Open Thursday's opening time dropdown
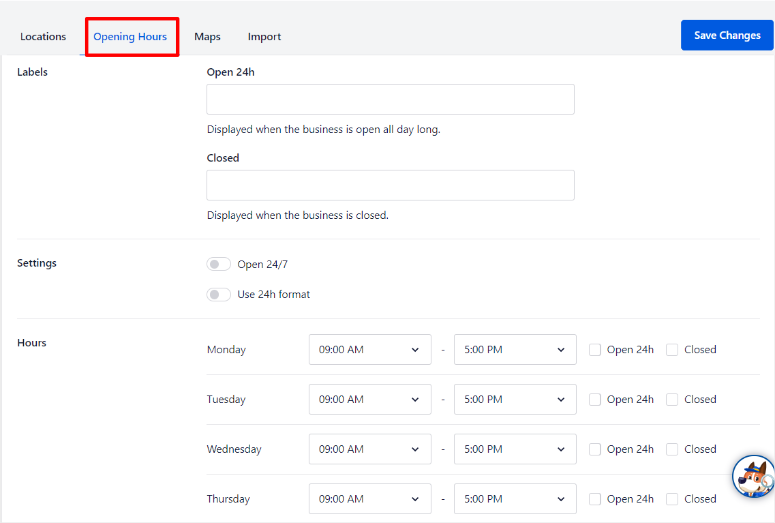Image resolution: width=775 pixels, height=523 pixels. click(x=370, y=499)
